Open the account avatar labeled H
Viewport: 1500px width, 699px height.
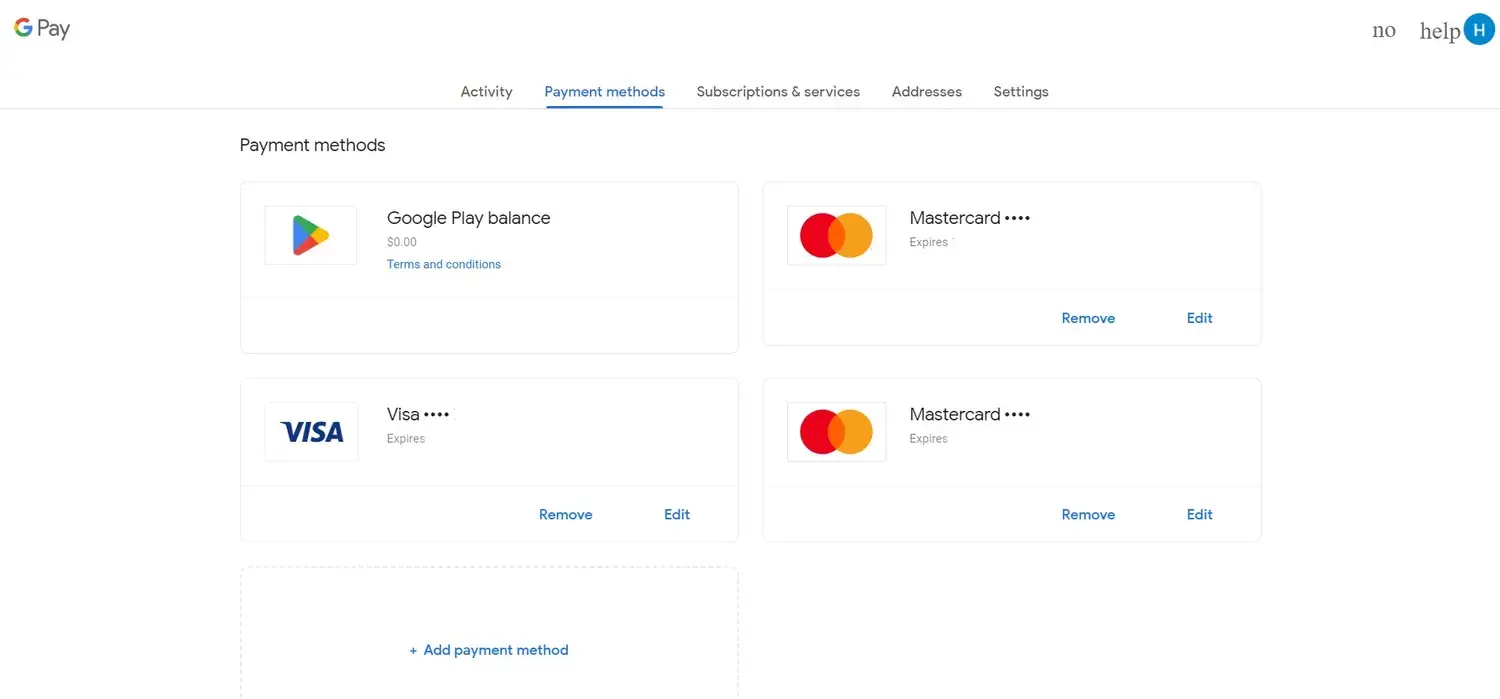[1479, 29]
